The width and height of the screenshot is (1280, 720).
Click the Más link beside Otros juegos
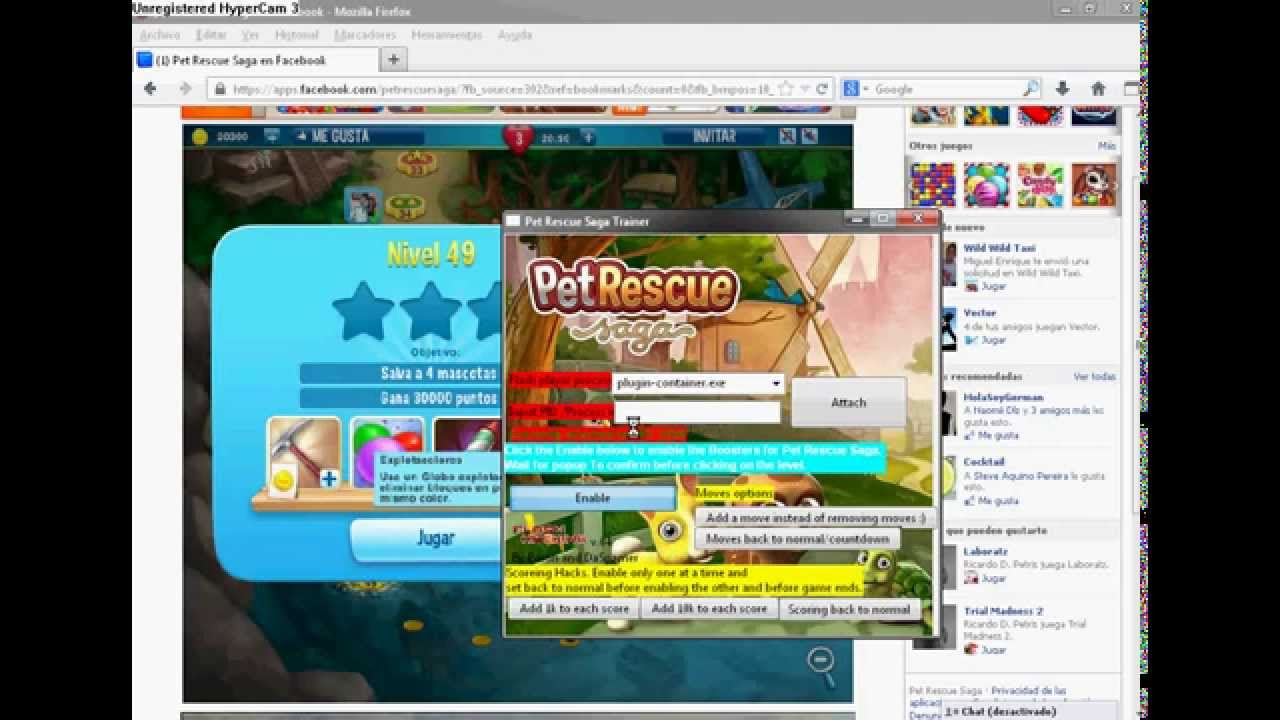(x=1106, y=146)
